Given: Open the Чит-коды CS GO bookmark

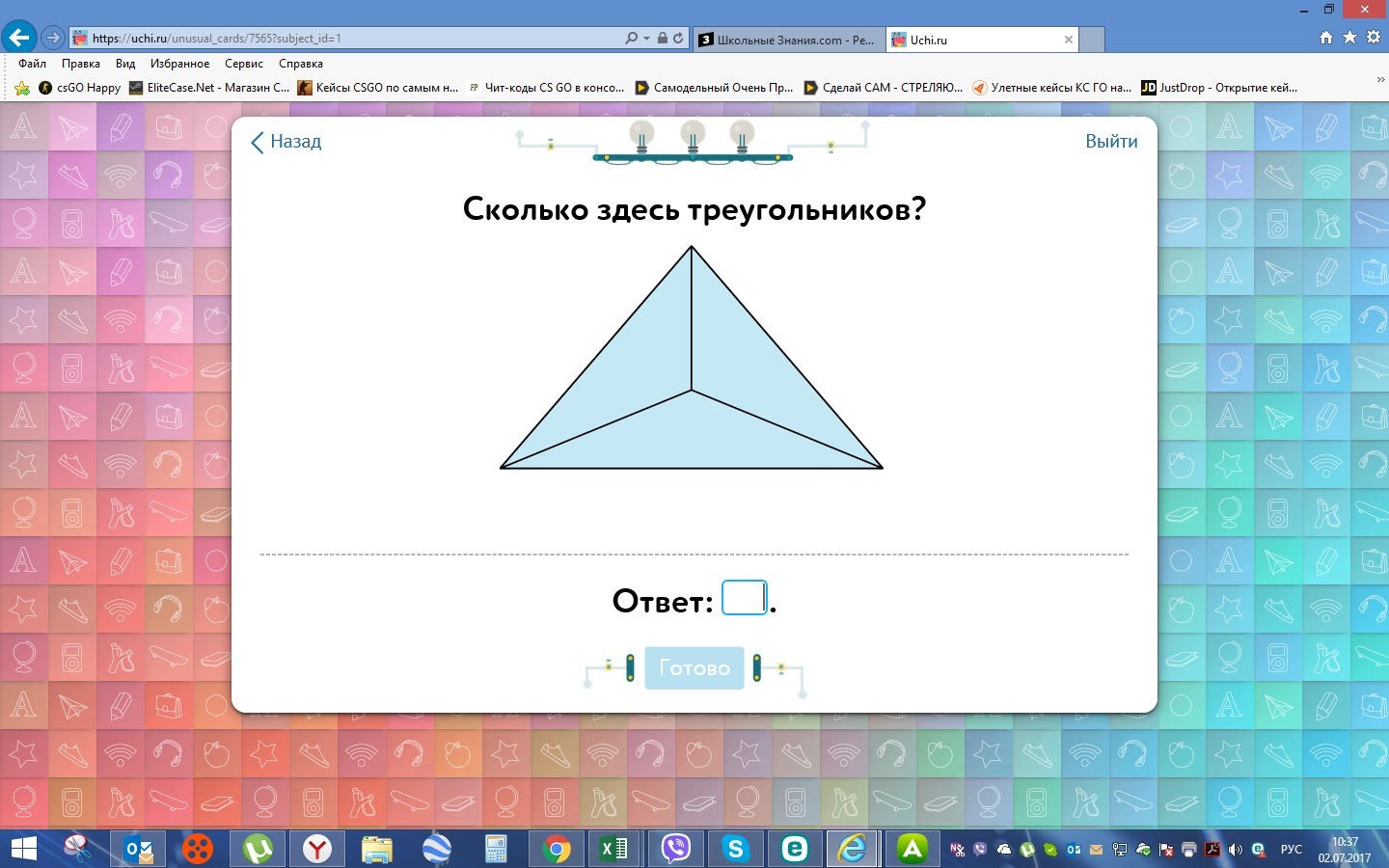Looking at the screenshot, I should (x=546, y=88).
